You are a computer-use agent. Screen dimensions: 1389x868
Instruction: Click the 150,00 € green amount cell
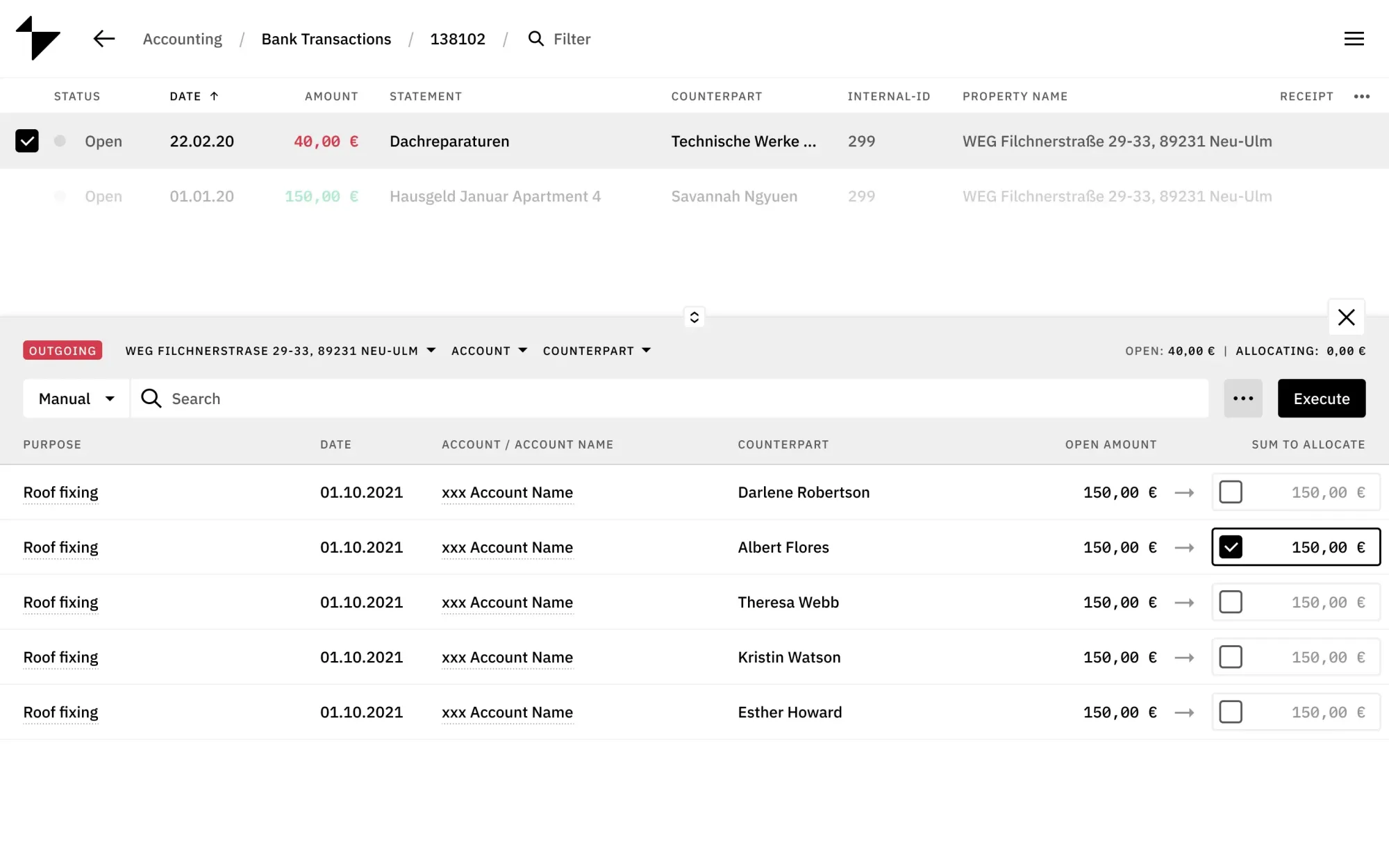[322, 197]
